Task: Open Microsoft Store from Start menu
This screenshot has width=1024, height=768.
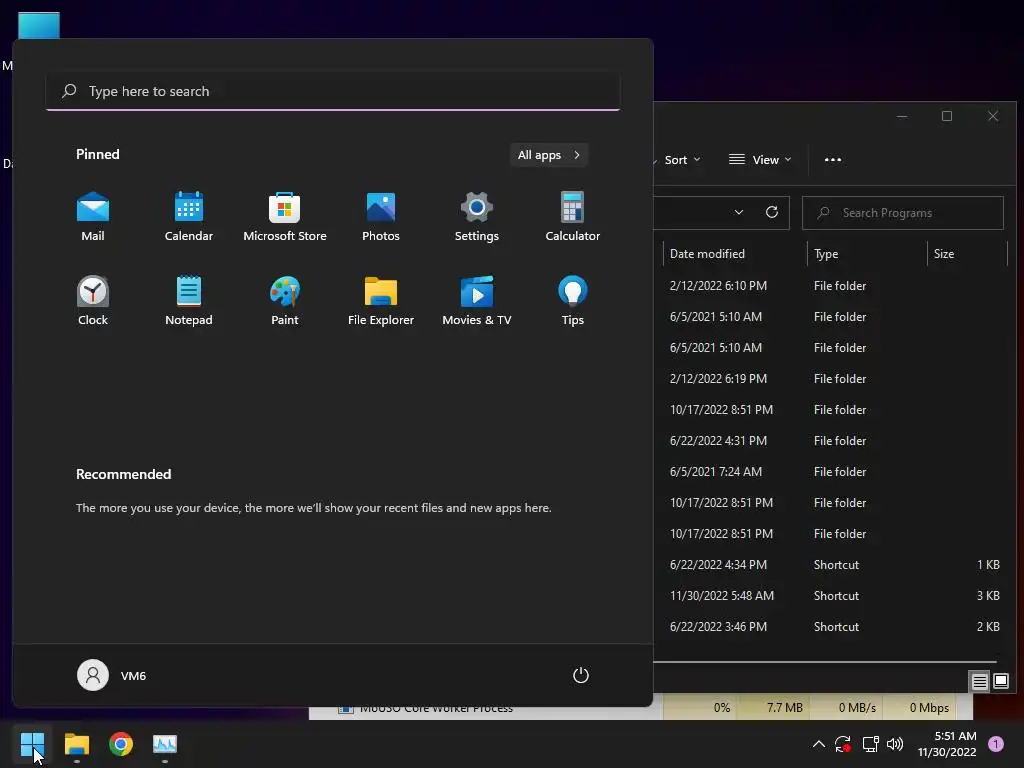Action: point(285,217)
